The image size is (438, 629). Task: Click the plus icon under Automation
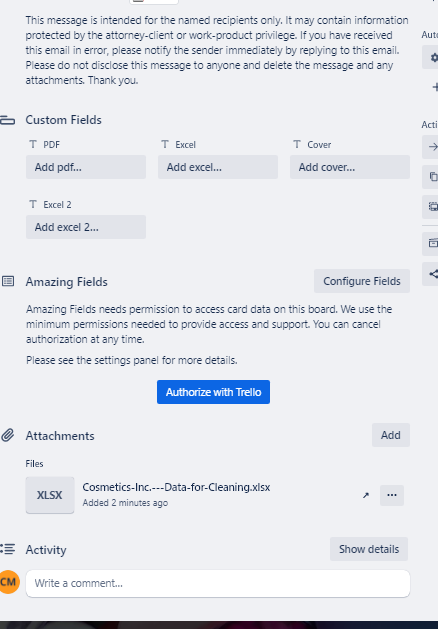coord(434,87)
